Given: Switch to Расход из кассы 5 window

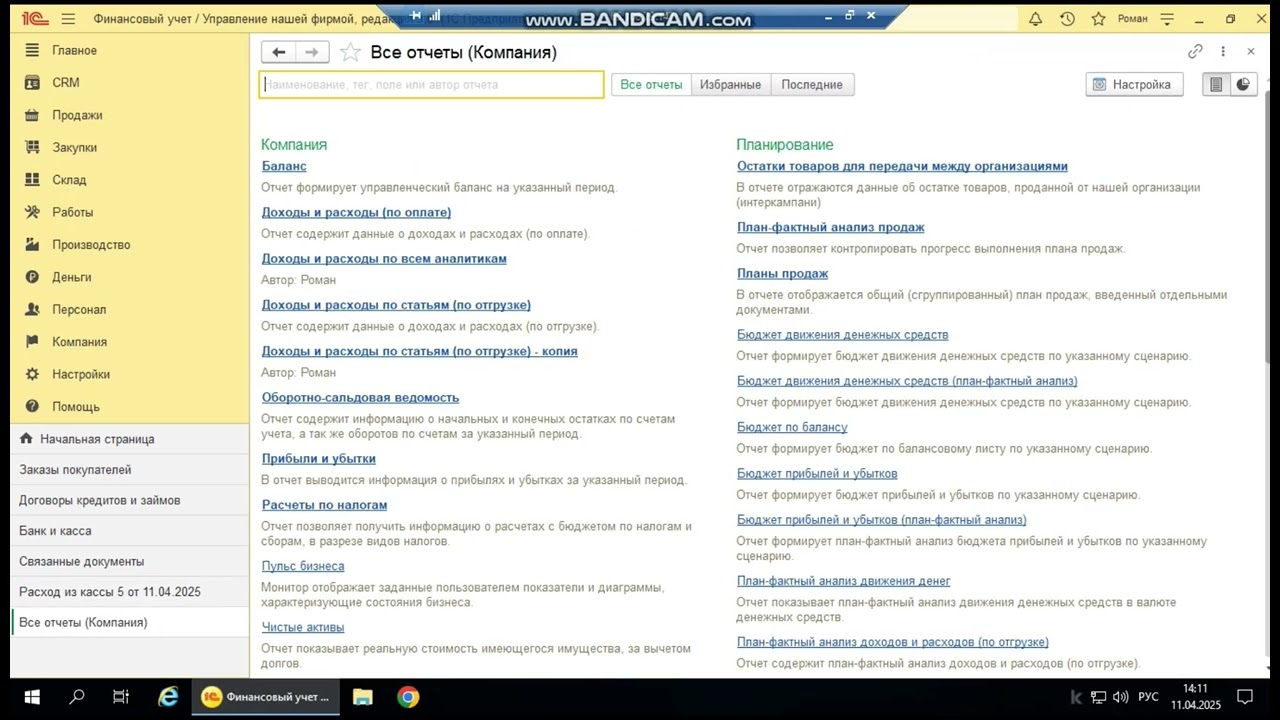Looking at the screenshot, I should click(130, 592).
